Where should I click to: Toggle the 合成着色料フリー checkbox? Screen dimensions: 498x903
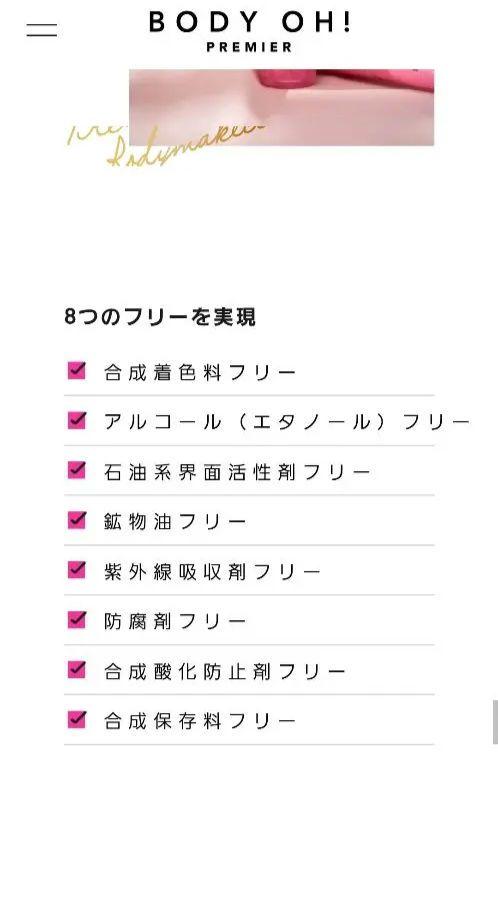77,370
